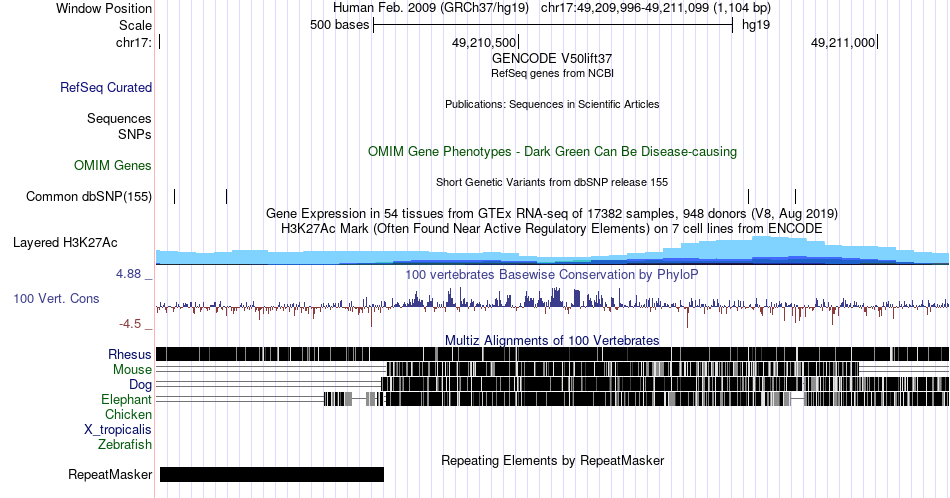Click the Window Position label
This screenshot has width=950, height=498.
click(104, 8)
